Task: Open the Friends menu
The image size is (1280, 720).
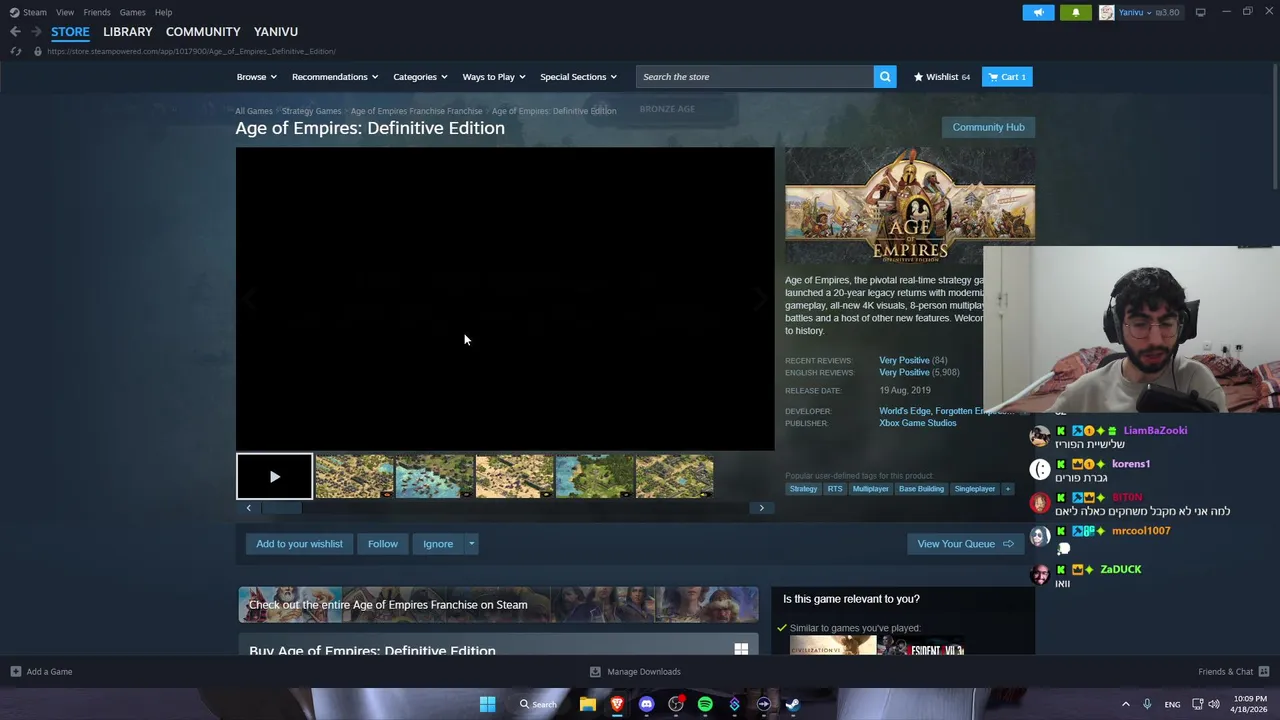Action: click(97, 12)
